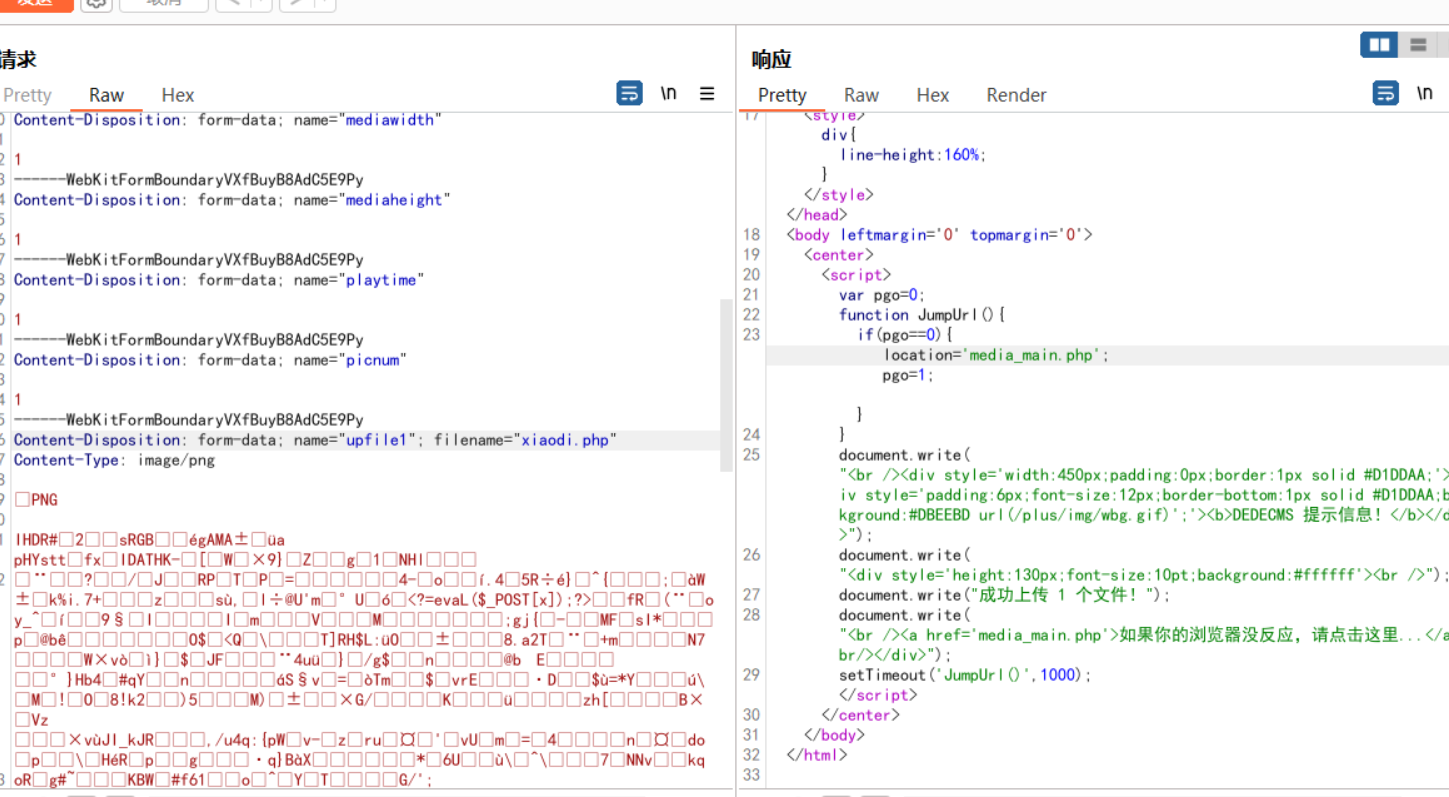Toggle word wrap icon in request pane
The width and height of the screenshot is (1449, 797).
629,94
